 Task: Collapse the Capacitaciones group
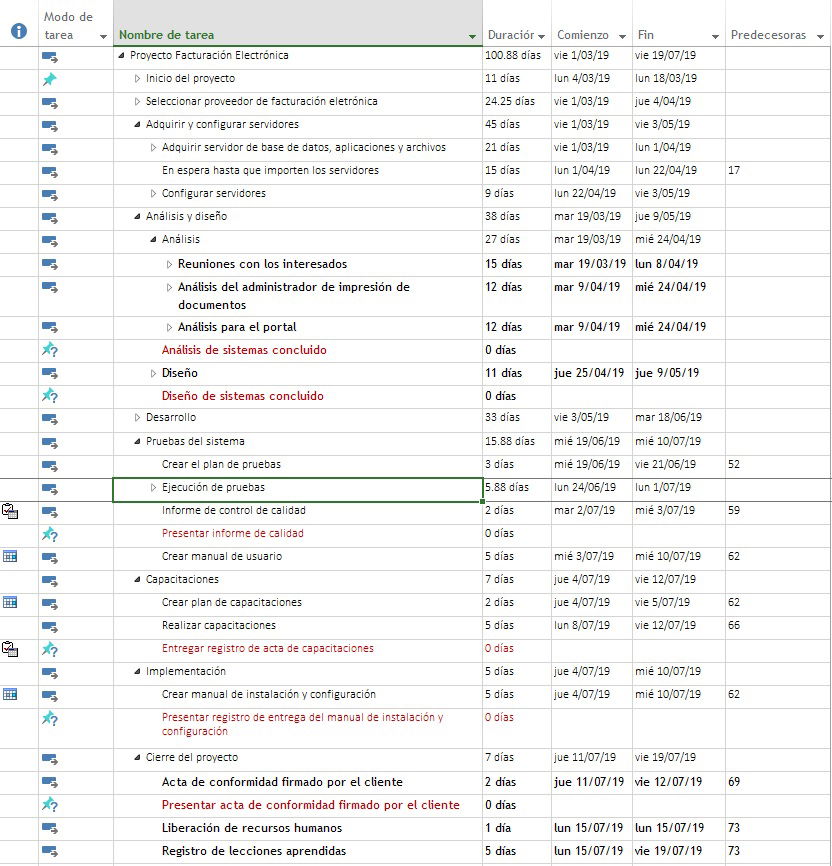(x=138, y=579)
